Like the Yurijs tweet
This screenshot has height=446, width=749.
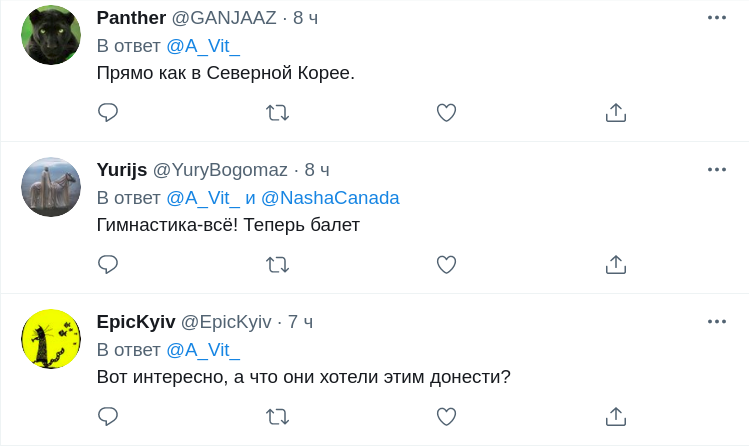click(x=447, y=265)
